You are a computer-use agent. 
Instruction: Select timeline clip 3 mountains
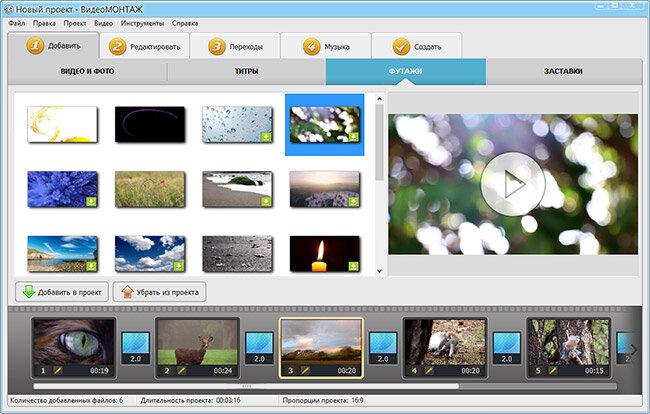pyautogui.click(x=321, y=348)
